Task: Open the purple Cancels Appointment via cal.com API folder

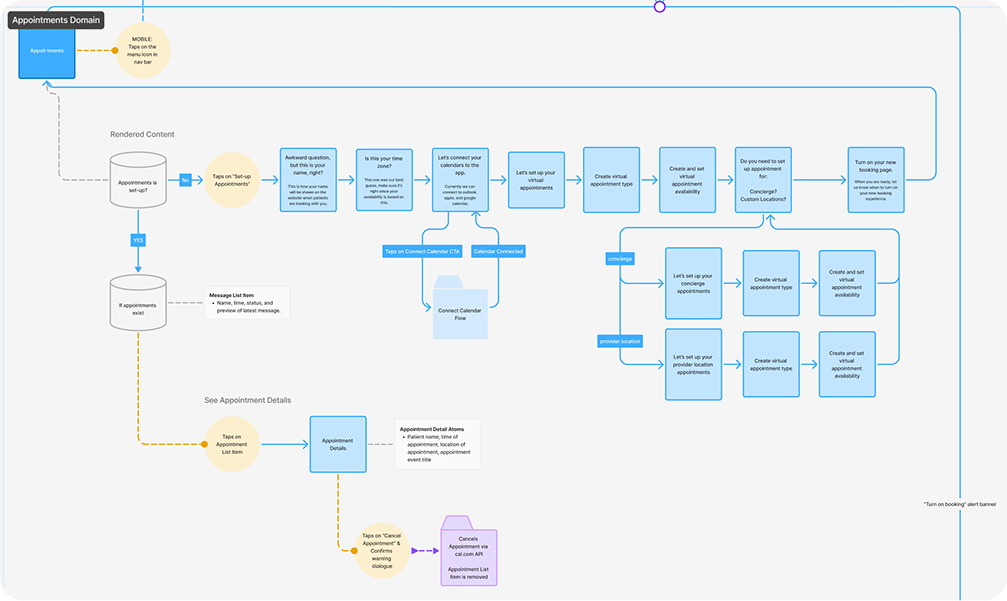Action: coord(469,551)
